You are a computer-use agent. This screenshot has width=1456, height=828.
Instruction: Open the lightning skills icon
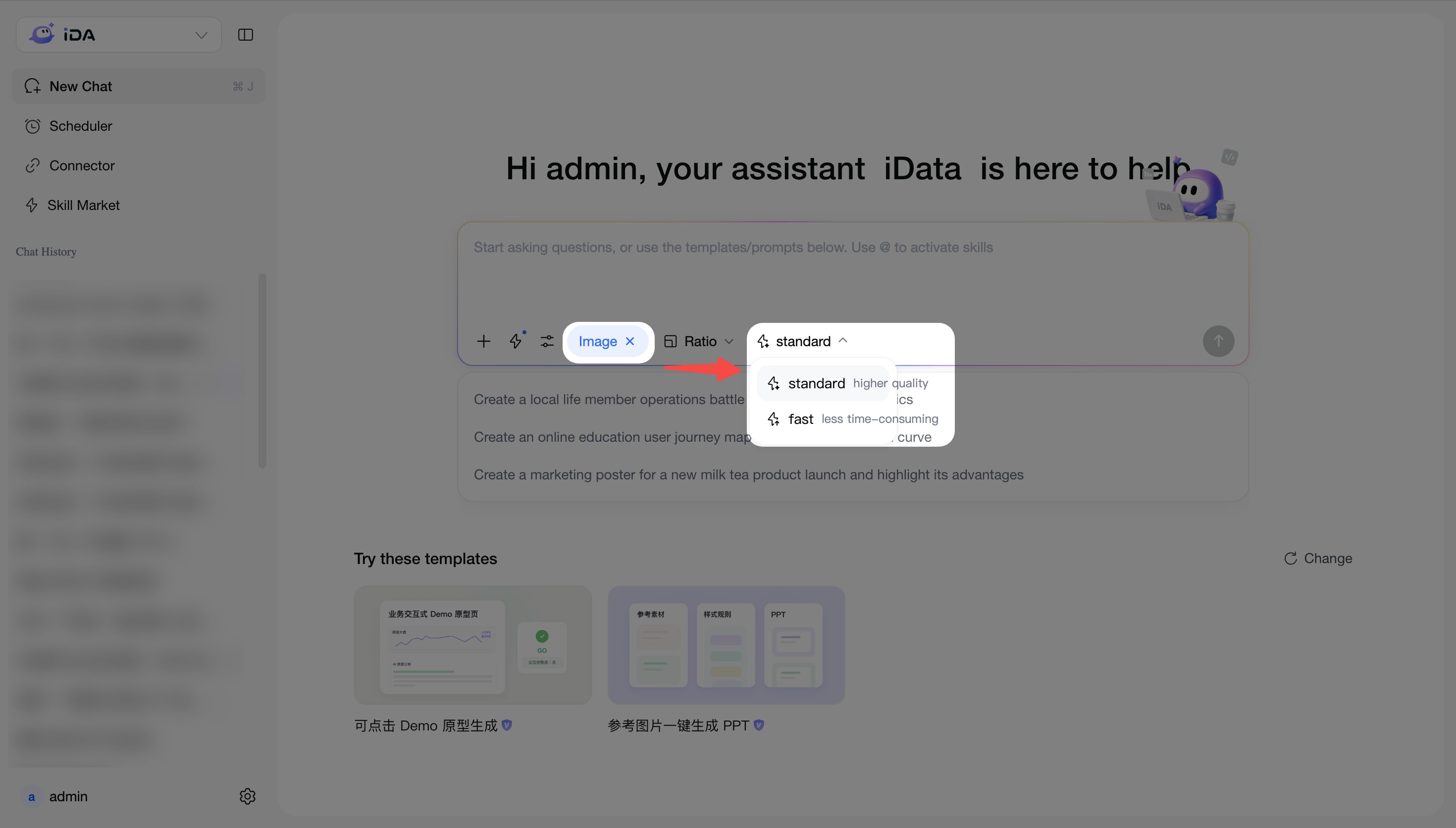[x=516, y=341]
